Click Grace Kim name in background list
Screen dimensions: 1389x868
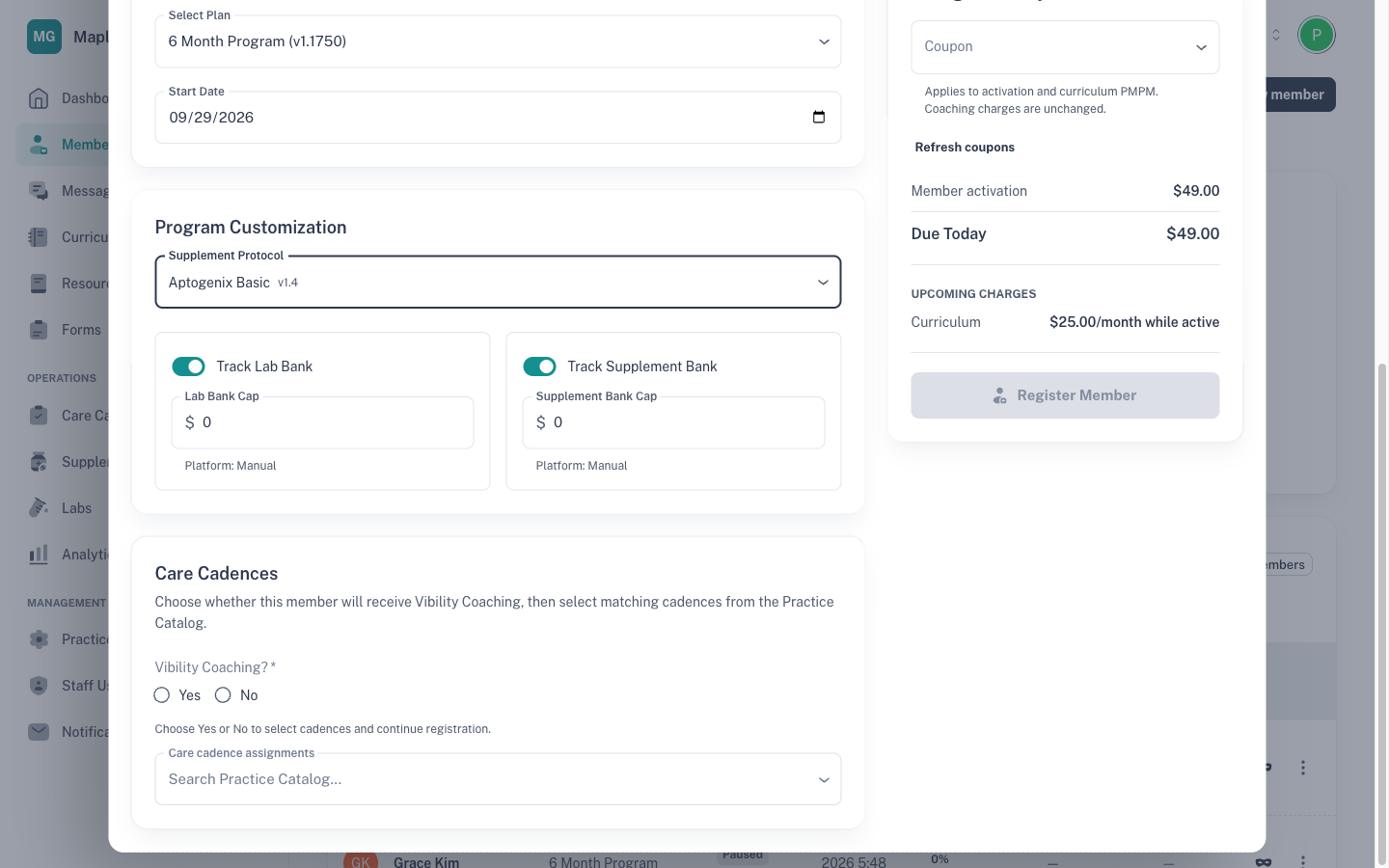click(426, 861)
